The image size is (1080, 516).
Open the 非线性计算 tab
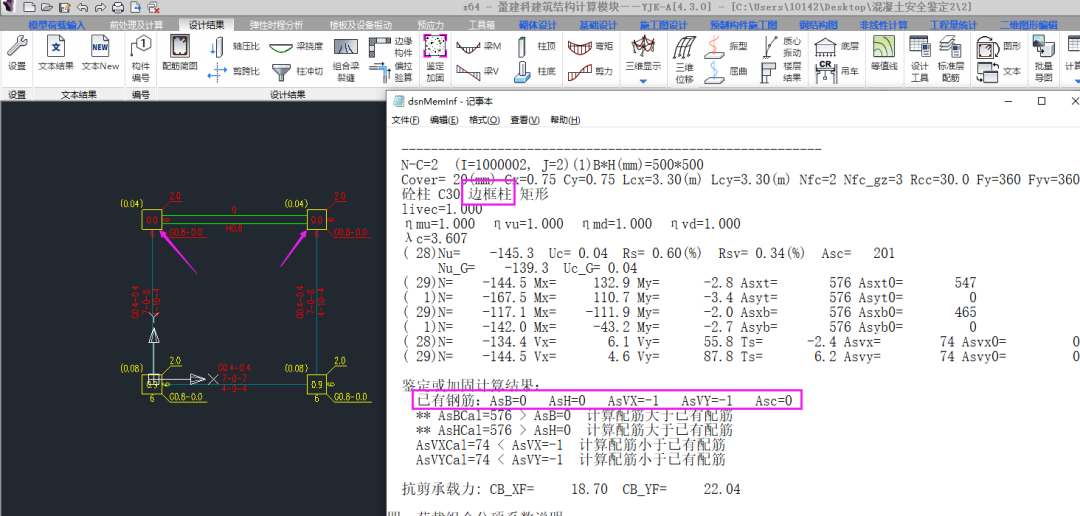tap(884, 25)
